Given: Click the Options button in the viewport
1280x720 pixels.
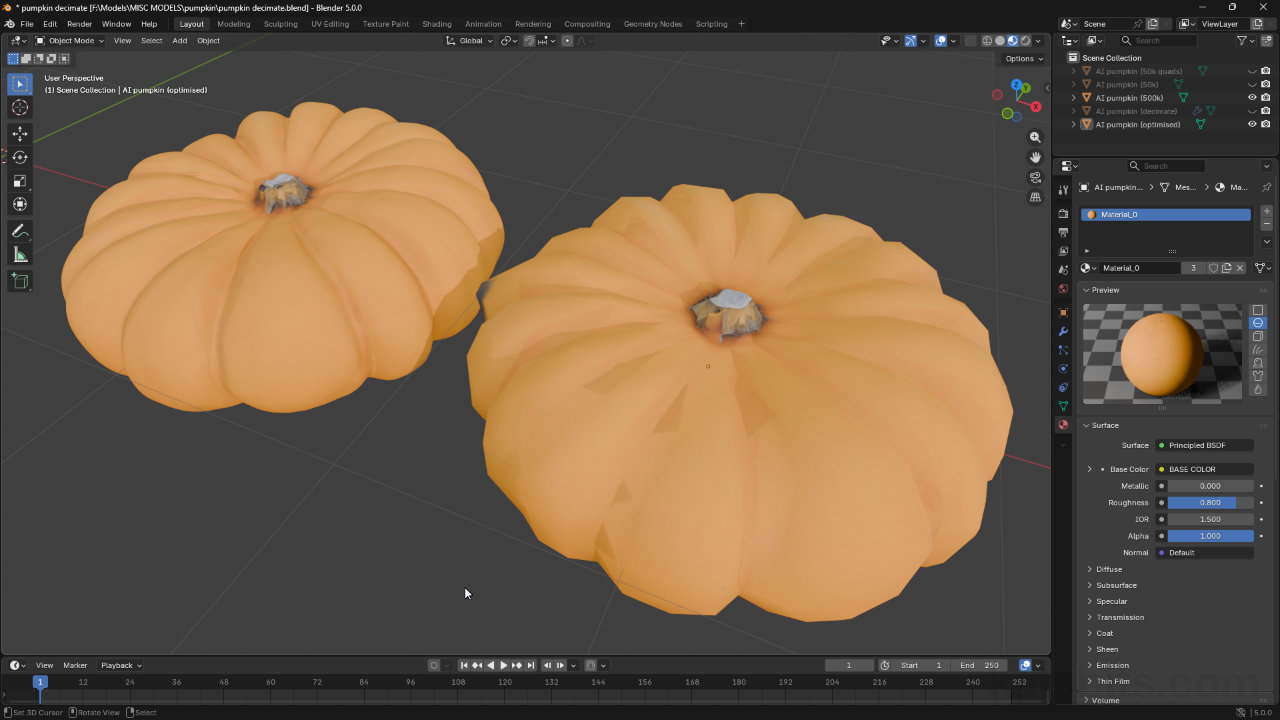Looking at the screenshot, I should point(1022,58).
